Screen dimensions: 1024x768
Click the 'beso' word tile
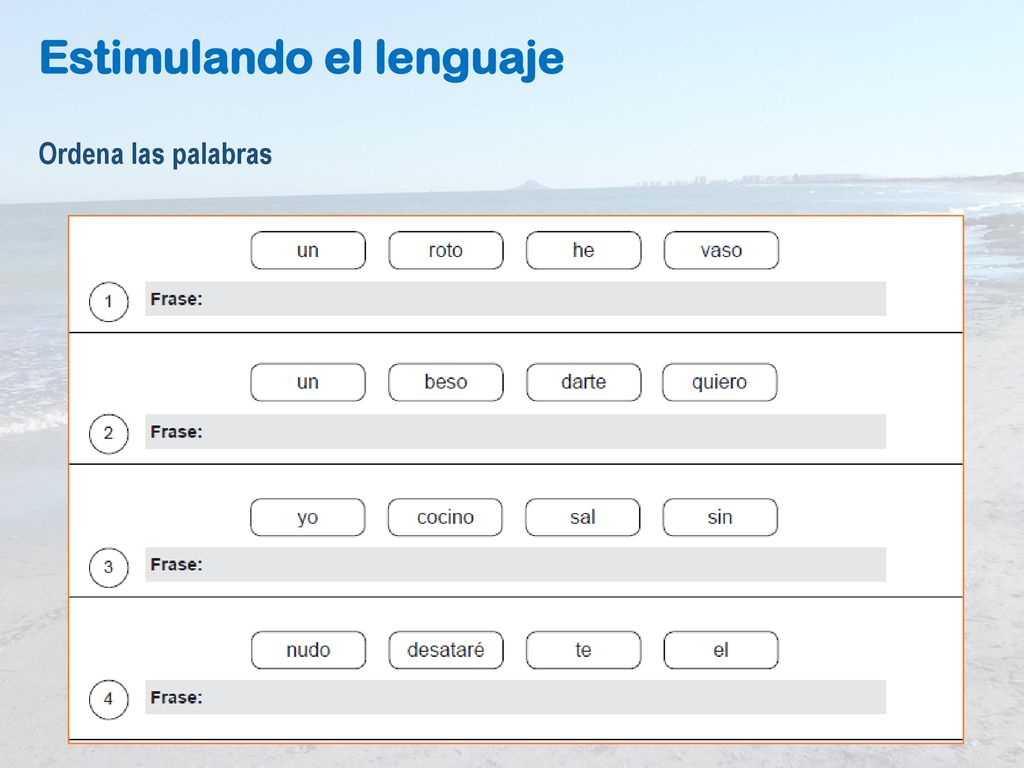point(446,382)
